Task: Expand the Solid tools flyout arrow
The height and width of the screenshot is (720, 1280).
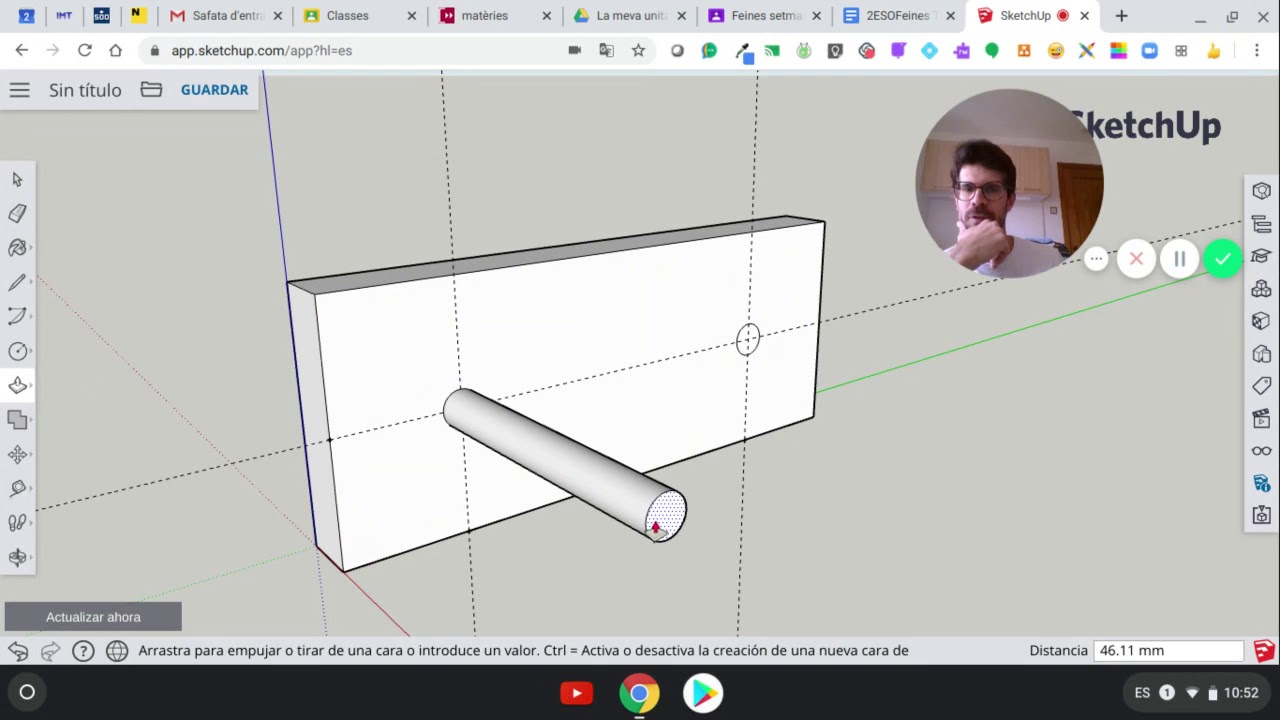Action: point(31,420)
